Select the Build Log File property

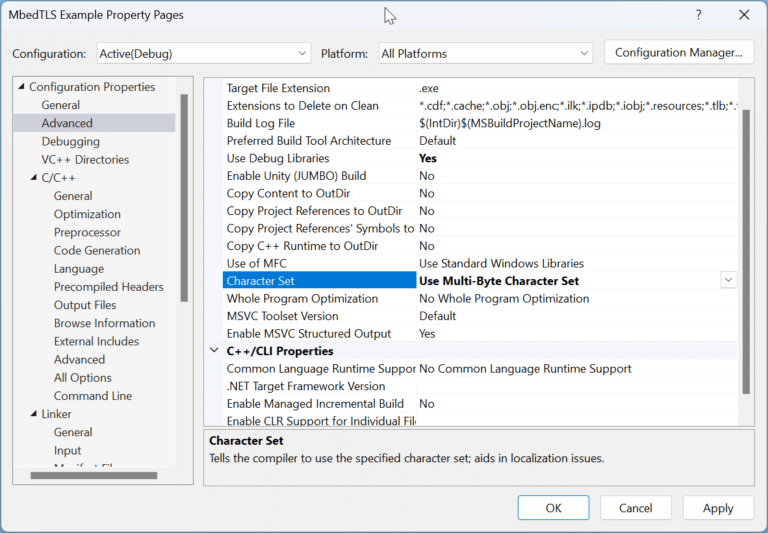tap(261, 123)
